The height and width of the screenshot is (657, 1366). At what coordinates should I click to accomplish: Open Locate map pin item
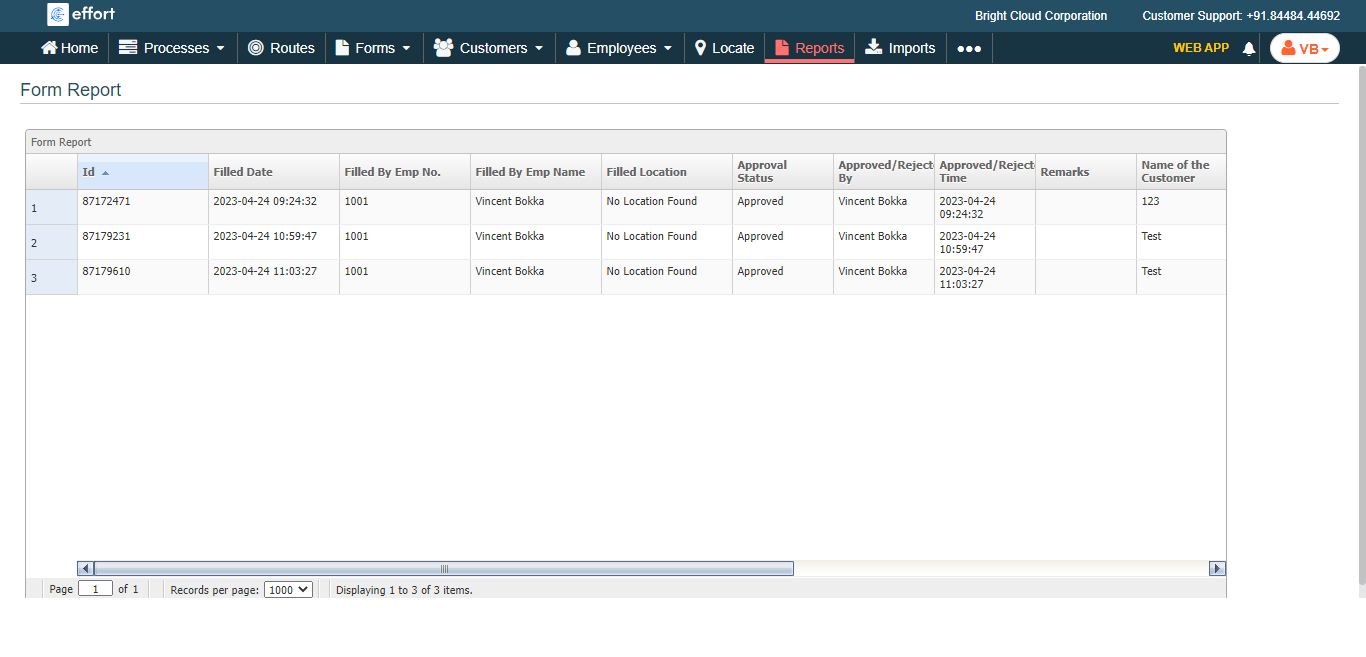[x=701, y=48]
